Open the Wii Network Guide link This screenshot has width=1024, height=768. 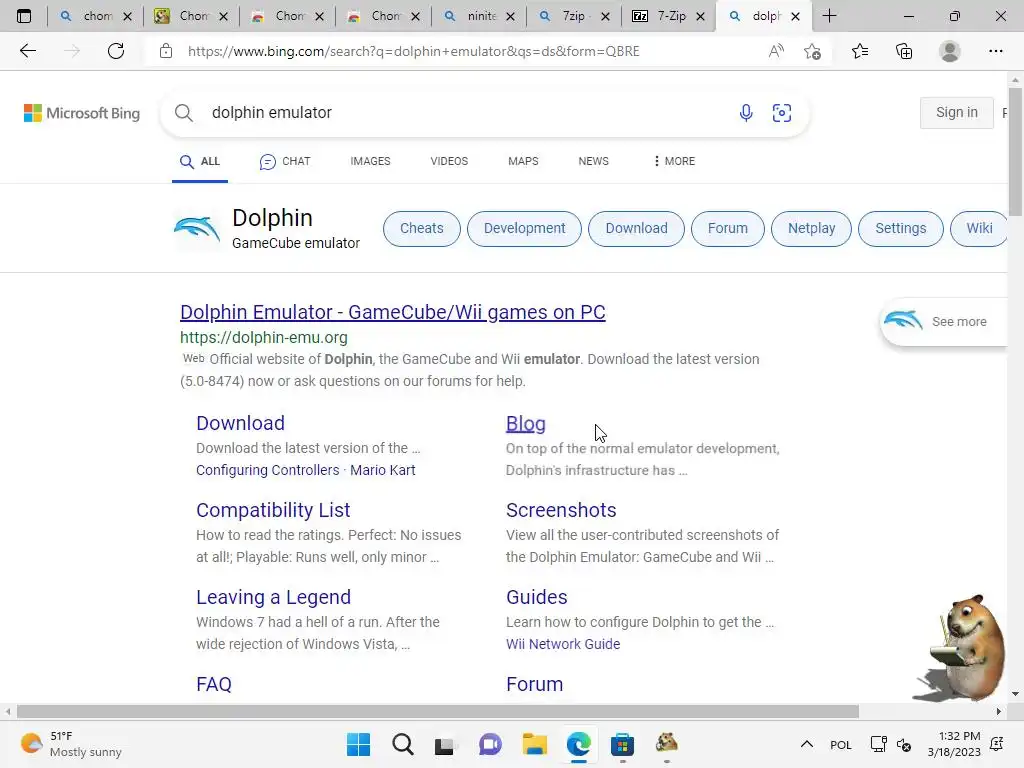(563, 644)
